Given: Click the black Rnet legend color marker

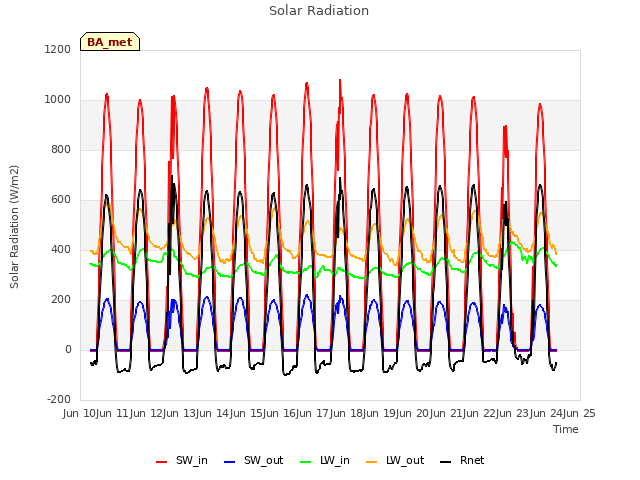Looking at the screenshot, I should (446, 462).
